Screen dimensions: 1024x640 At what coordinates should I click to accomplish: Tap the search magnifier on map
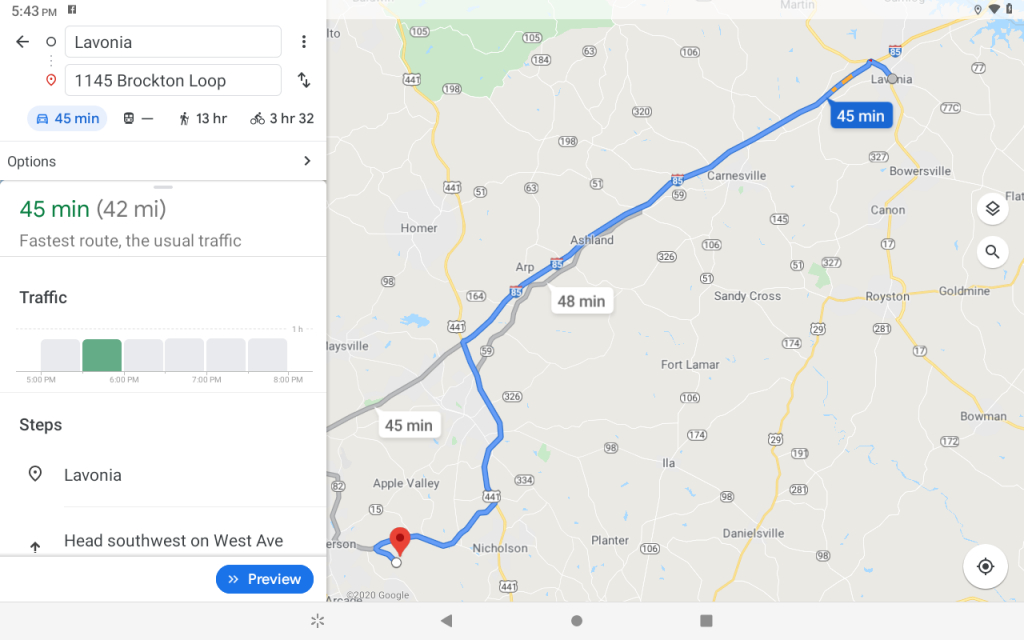tap(992, 252)
